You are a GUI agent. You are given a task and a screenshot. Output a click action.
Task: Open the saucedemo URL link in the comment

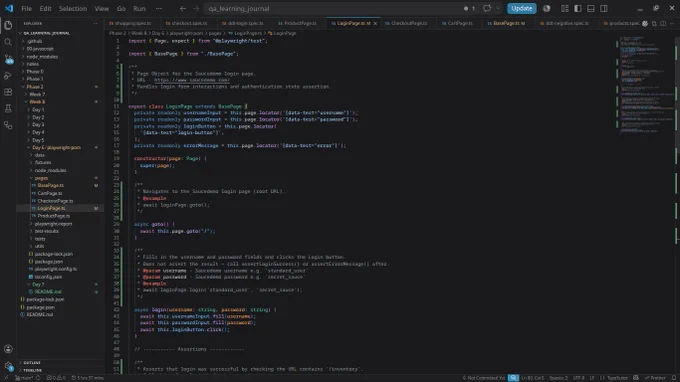pyautogui.click(x=192, y=80)
